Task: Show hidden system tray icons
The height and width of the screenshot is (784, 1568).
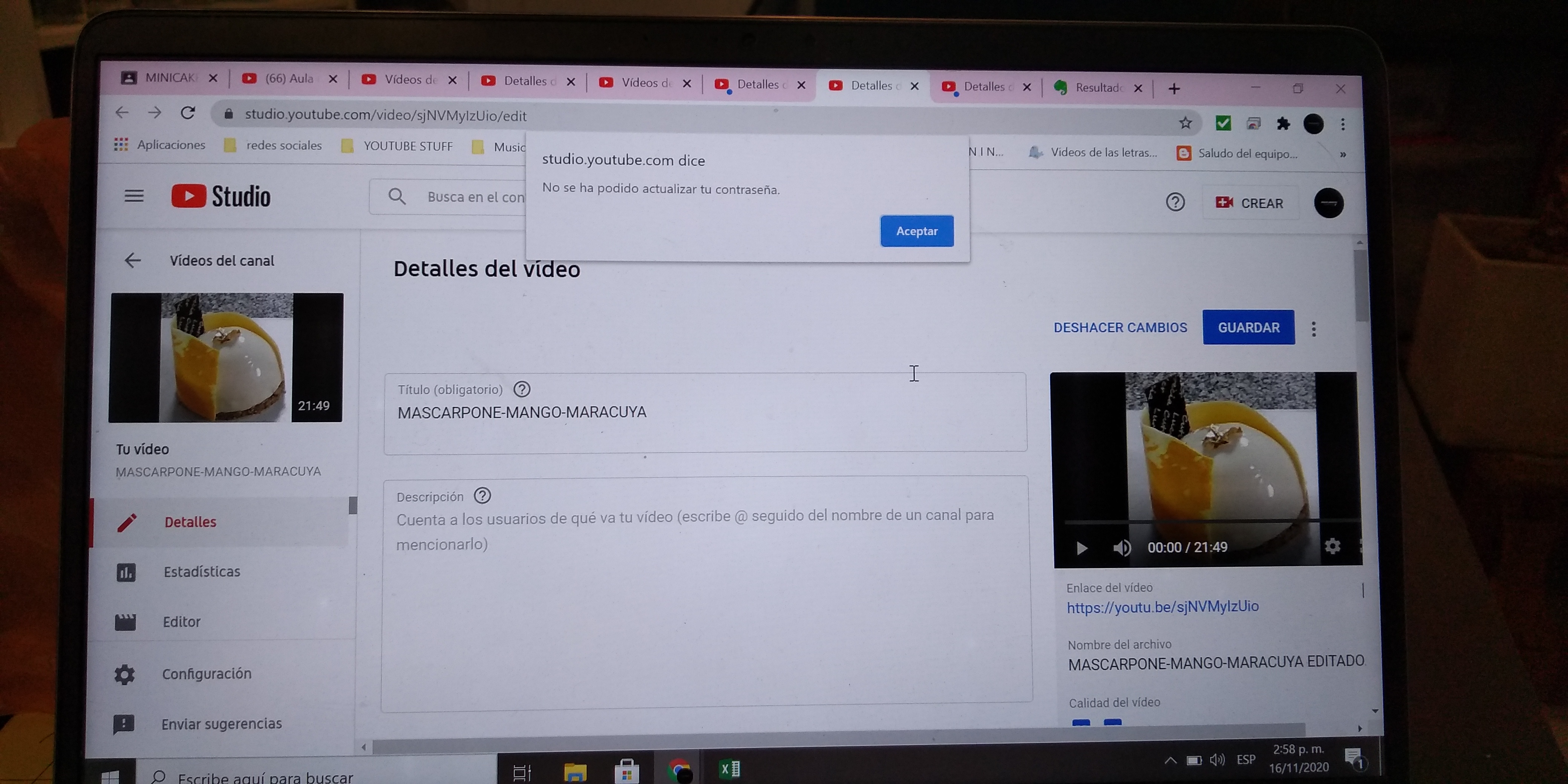Action: pos(1170,759)
